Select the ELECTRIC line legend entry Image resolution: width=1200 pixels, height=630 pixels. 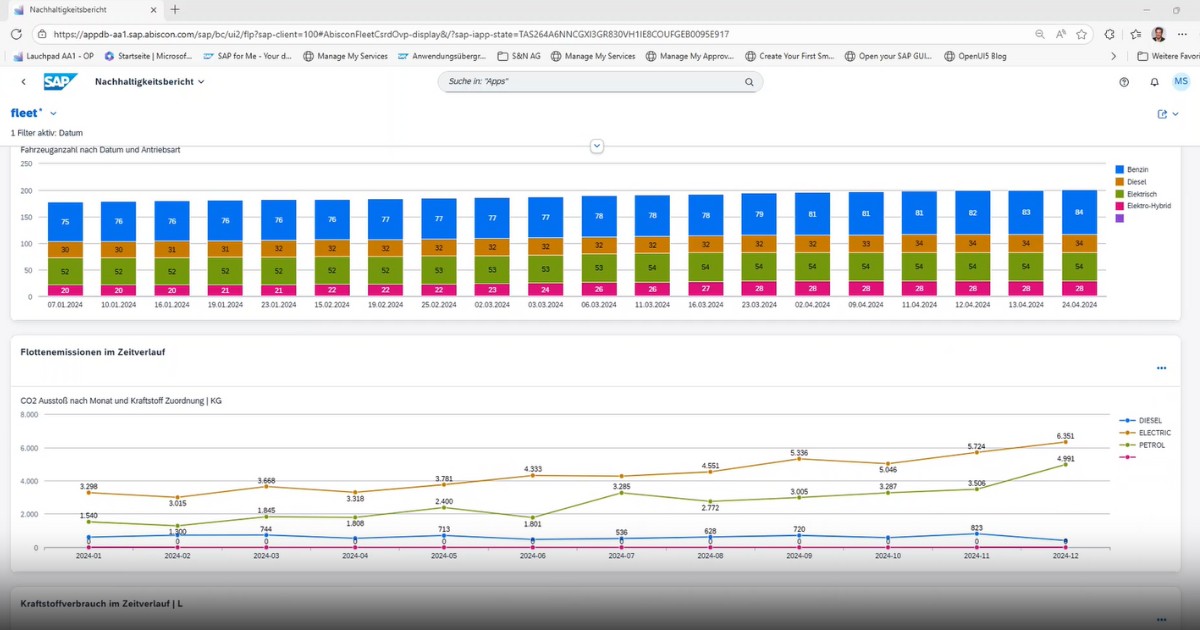1145,433
